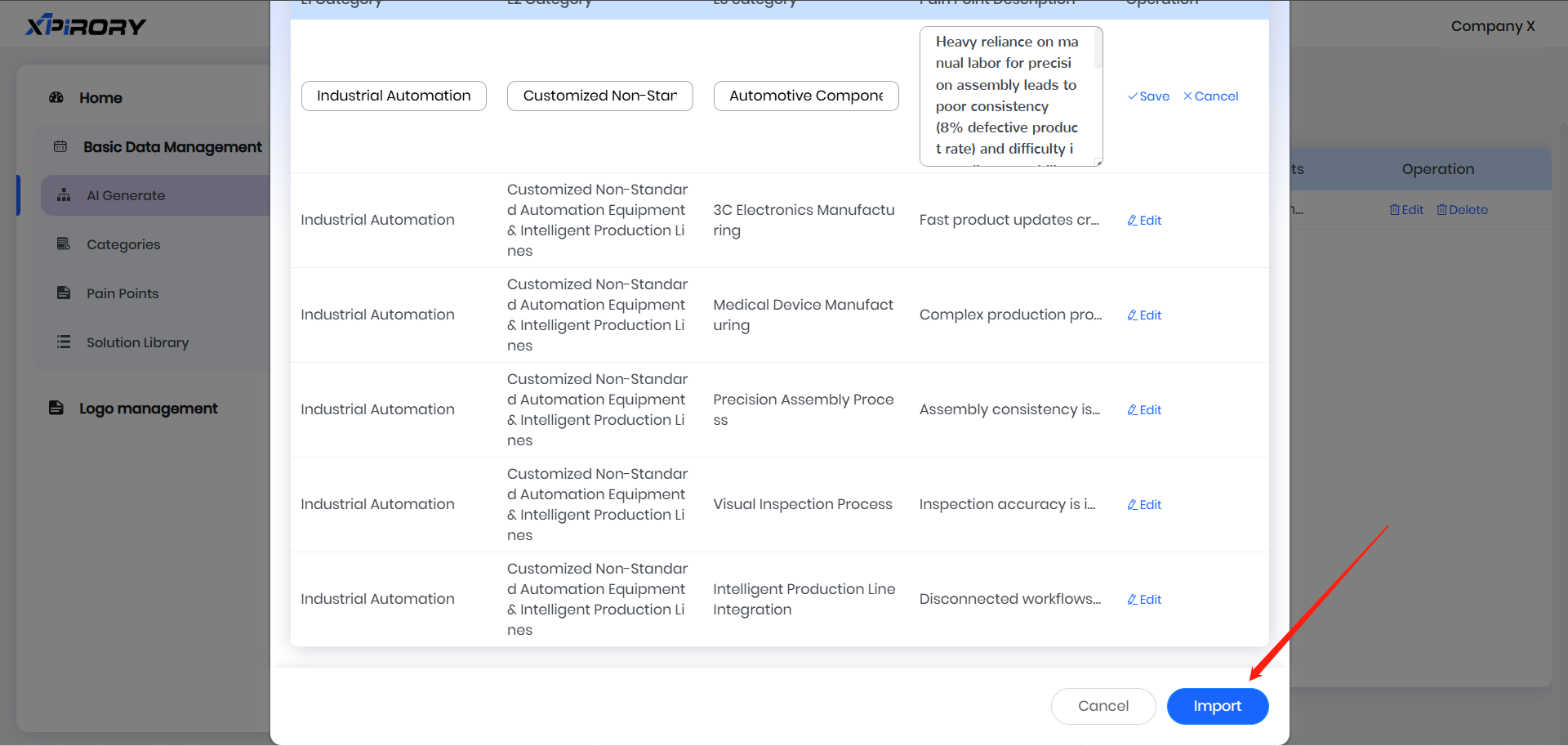Click the Industrial Automation input field
Viewport: 1568px width, 746px height.
click(x=394, y=96)
